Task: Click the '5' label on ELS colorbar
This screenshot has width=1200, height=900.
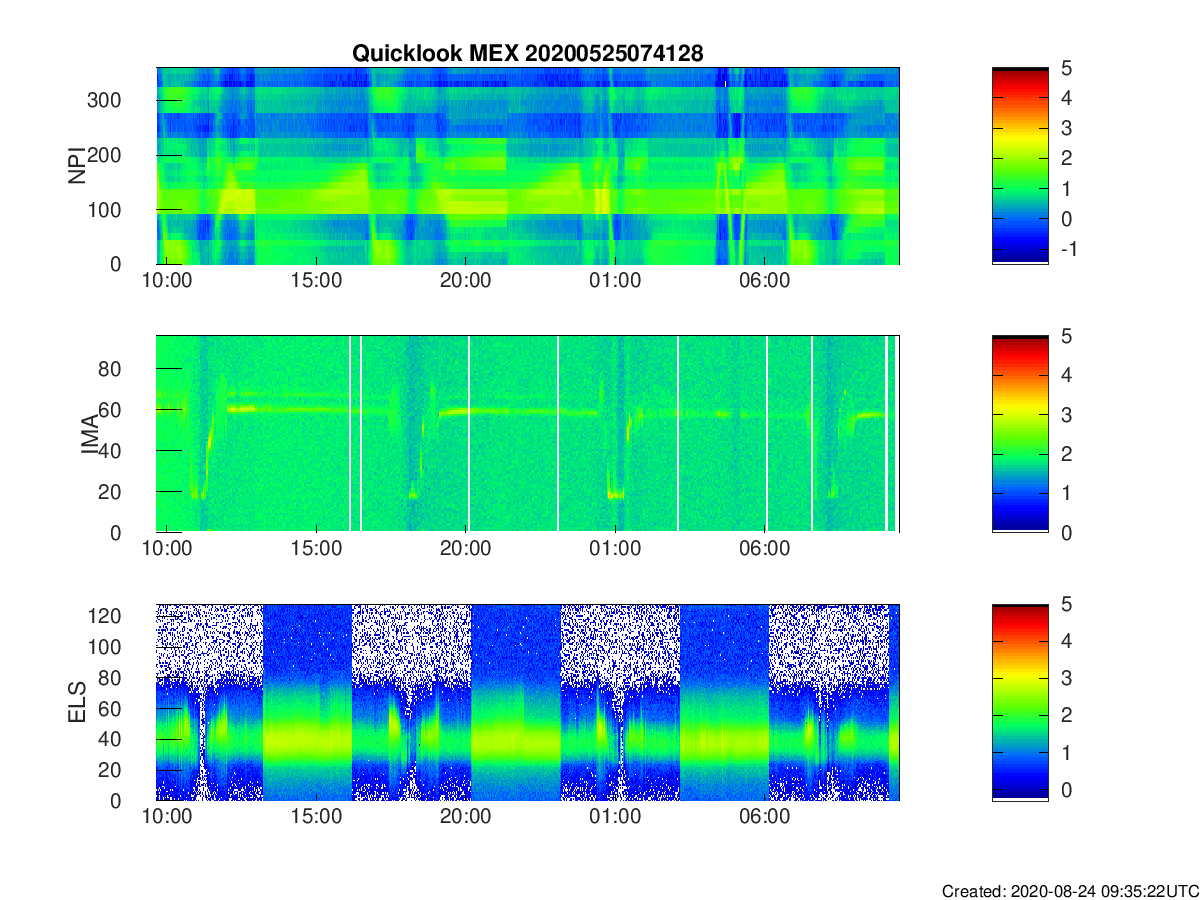Action: point(1065,604)
